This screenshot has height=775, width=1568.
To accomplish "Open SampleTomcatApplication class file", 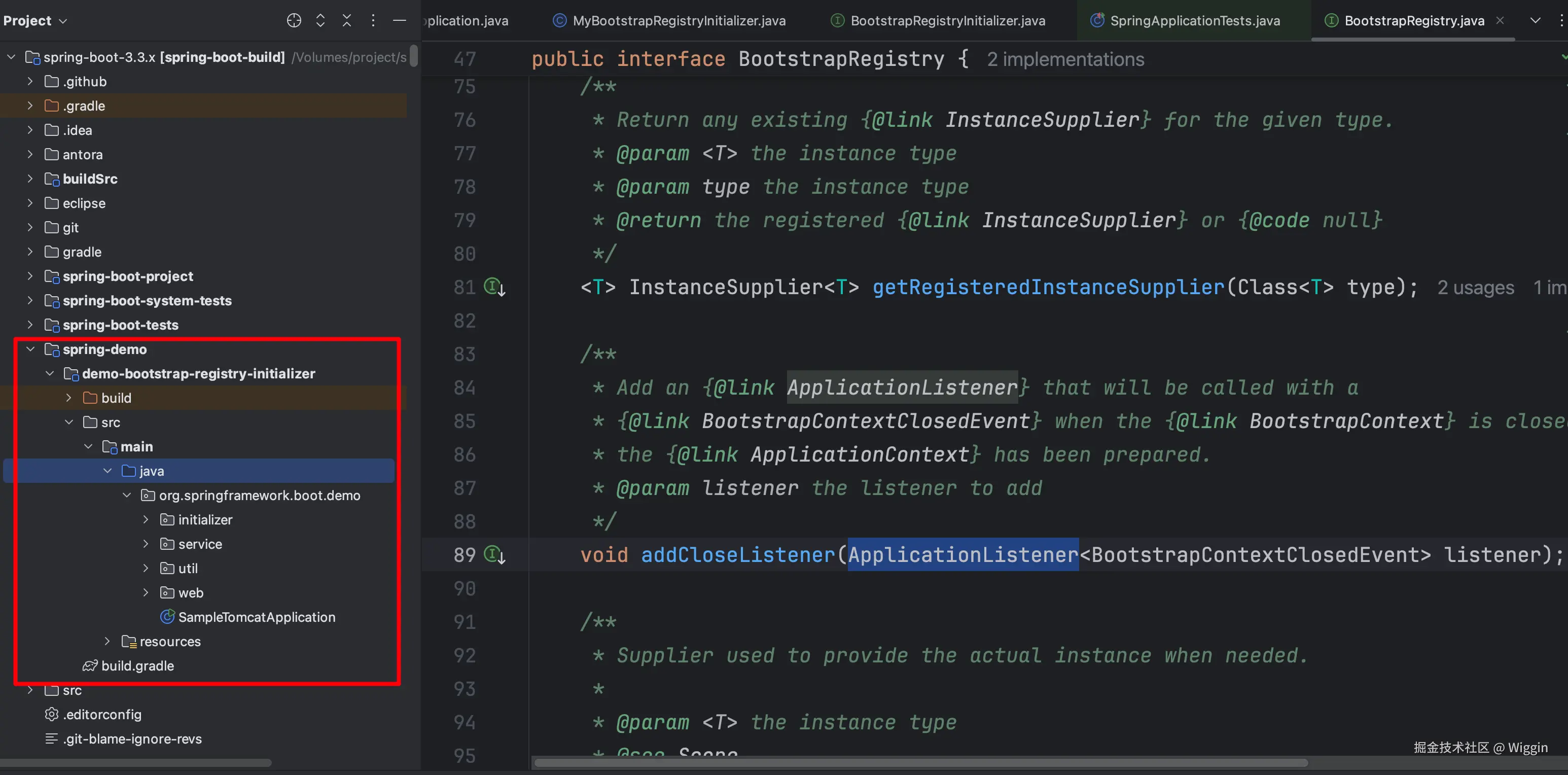I will click(x=256, y=617).
